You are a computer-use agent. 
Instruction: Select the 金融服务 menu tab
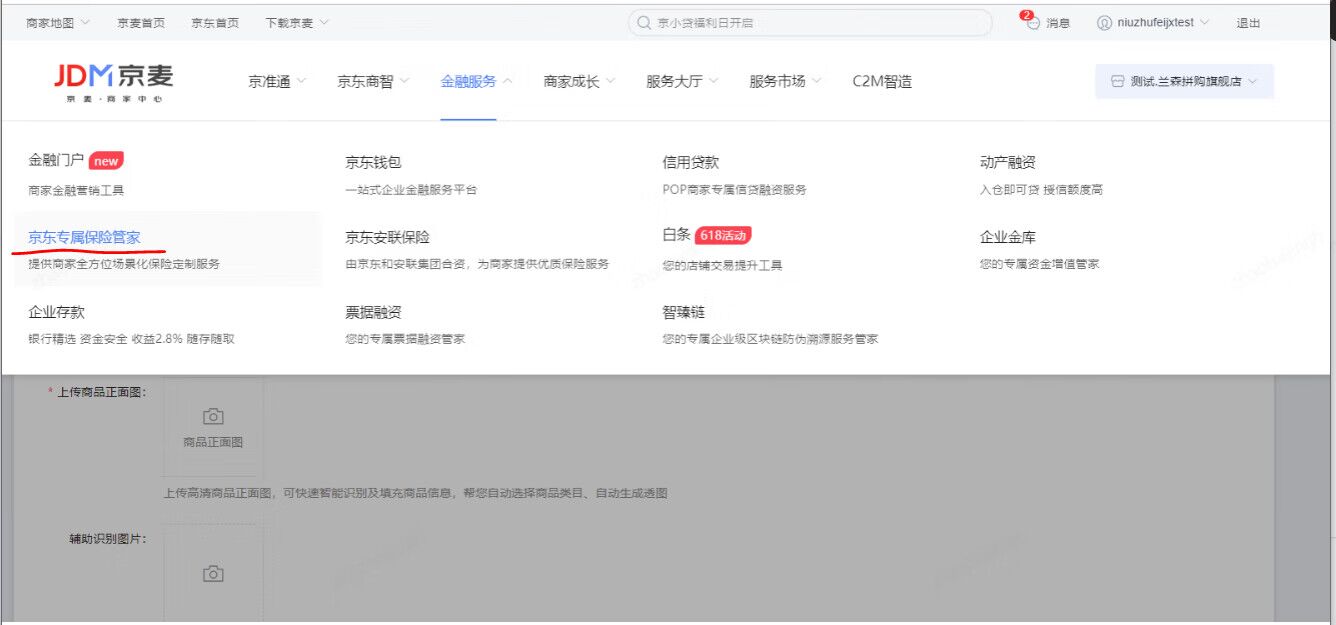pos(469,82)
